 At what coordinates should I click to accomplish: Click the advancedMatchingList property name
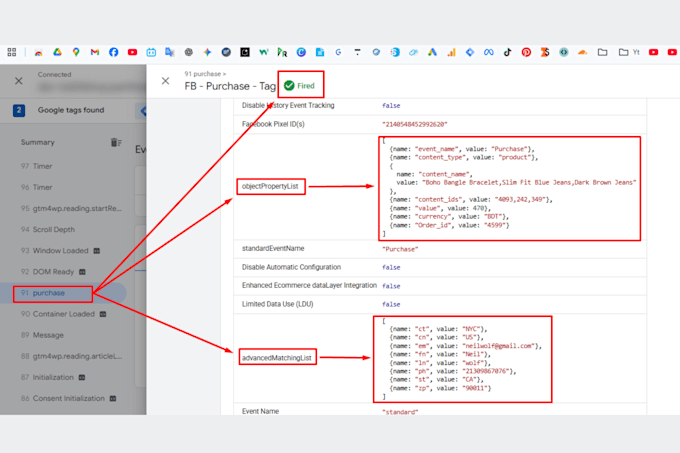pyautogui.click(x=277, y=358)
